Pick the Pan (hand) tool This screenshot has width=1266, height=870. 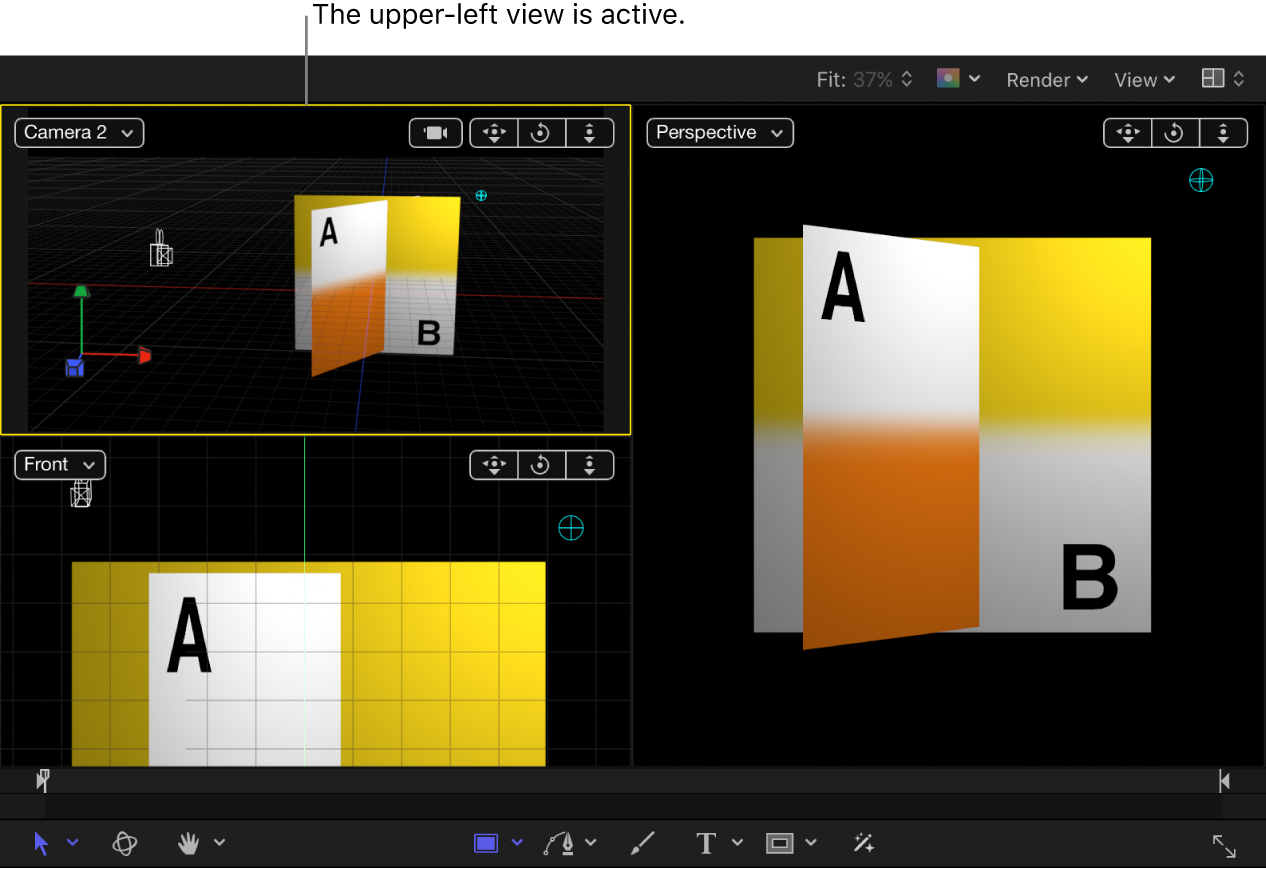coord(188,843)
